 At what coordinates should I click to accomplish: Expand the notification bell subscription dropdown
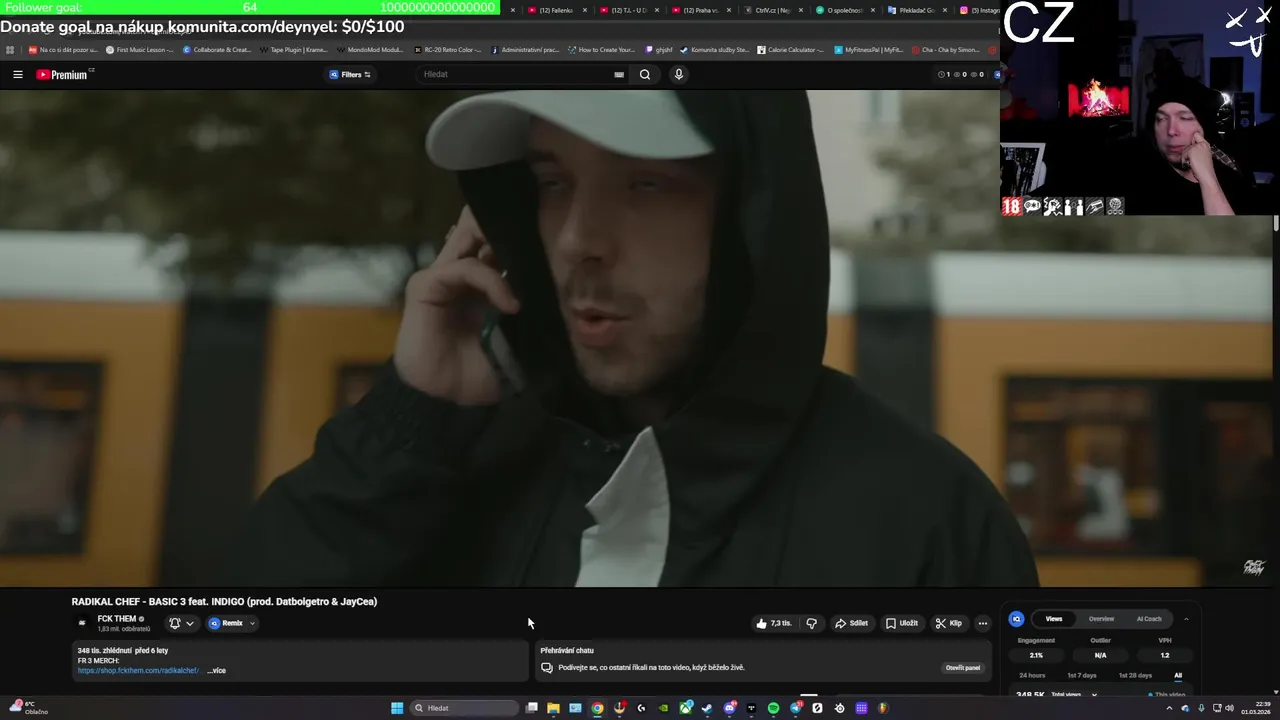(181, 623)
